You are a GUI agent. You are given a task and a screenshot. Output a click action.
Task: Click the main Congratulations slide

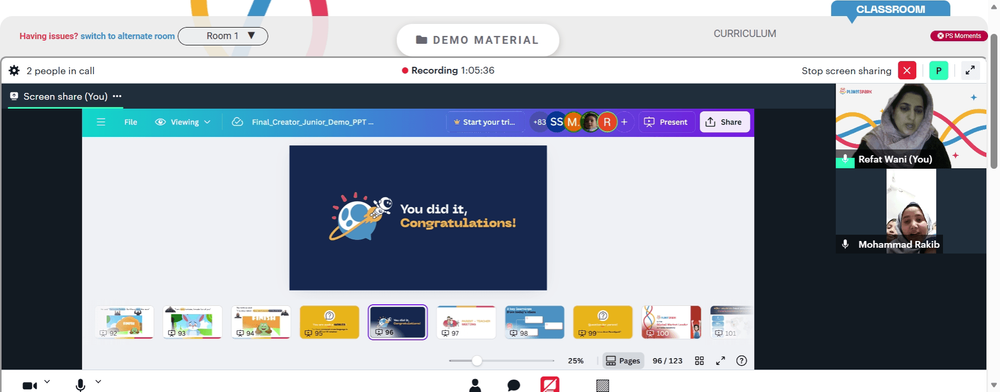click(x=418, y=218)
